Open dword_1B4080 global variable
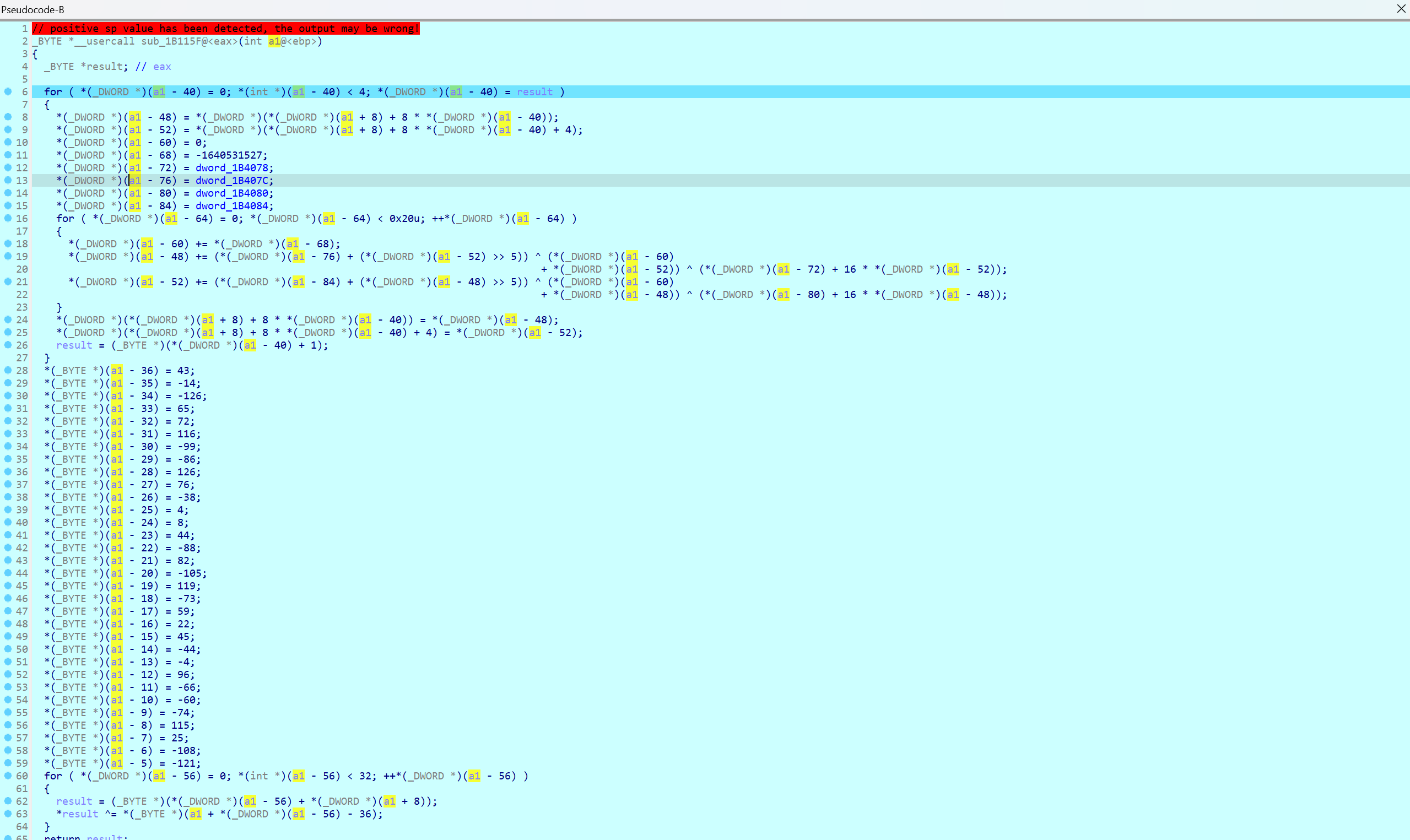Screen dimensions: 1410x840 pos(231,193)
